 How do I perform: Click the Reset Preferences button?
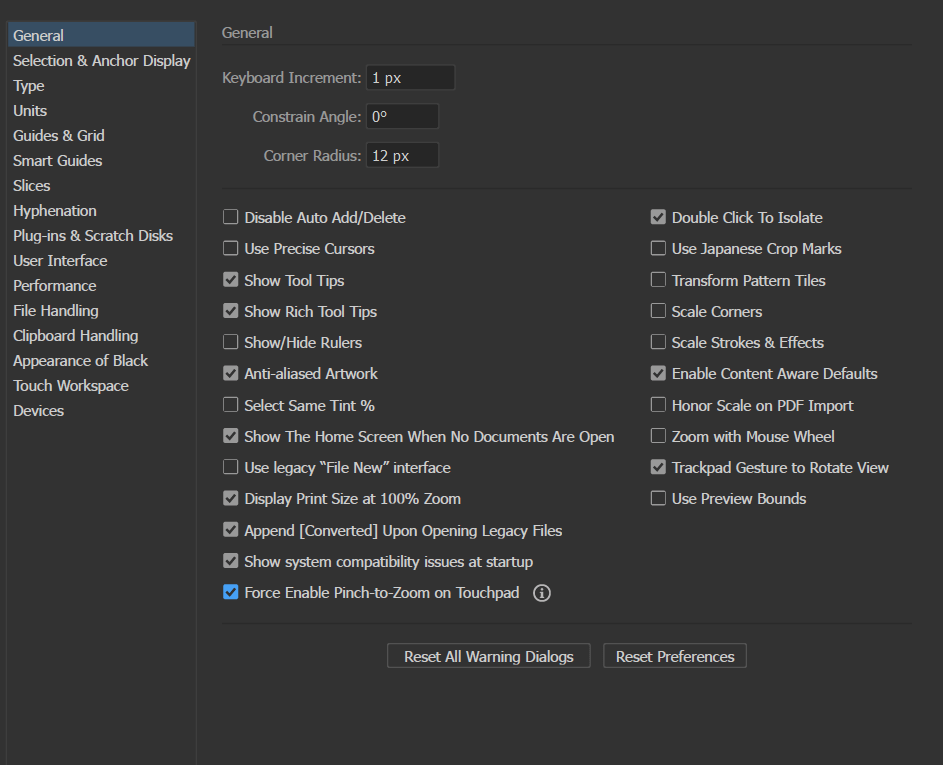click(674, 656)
